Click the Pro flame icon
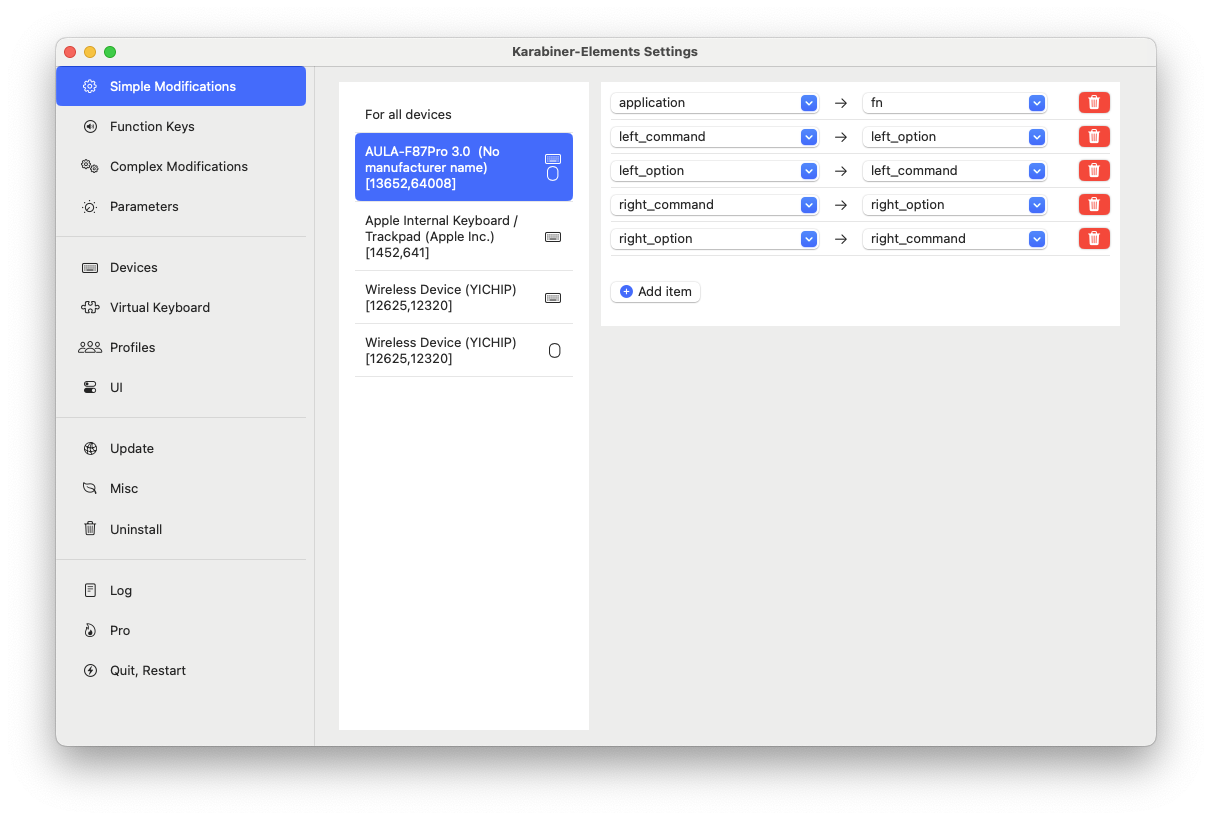 click(x=90, y=631)
